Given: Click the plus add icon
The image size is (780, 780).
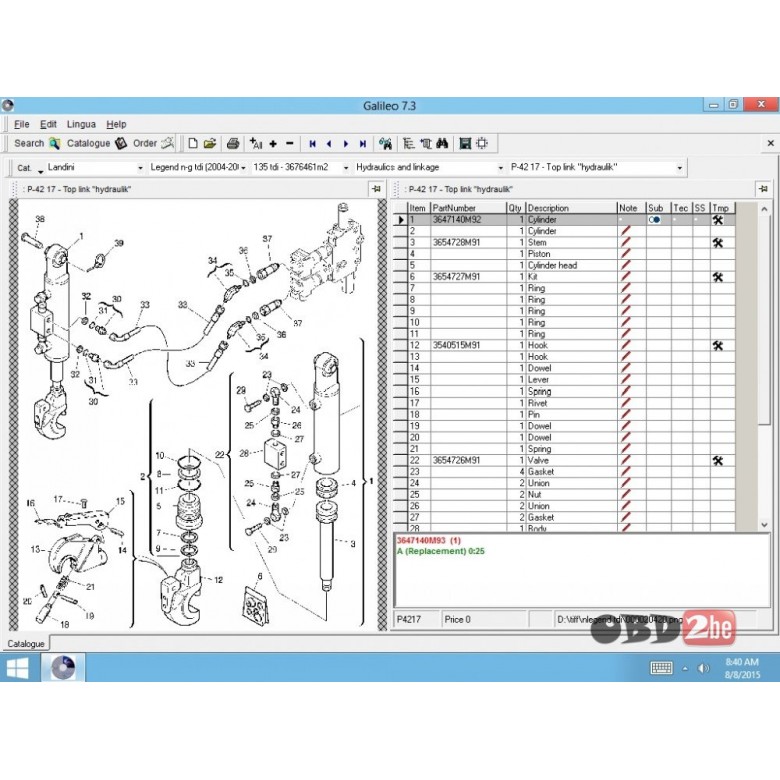Looking at the screenshot, I should 273,144.
